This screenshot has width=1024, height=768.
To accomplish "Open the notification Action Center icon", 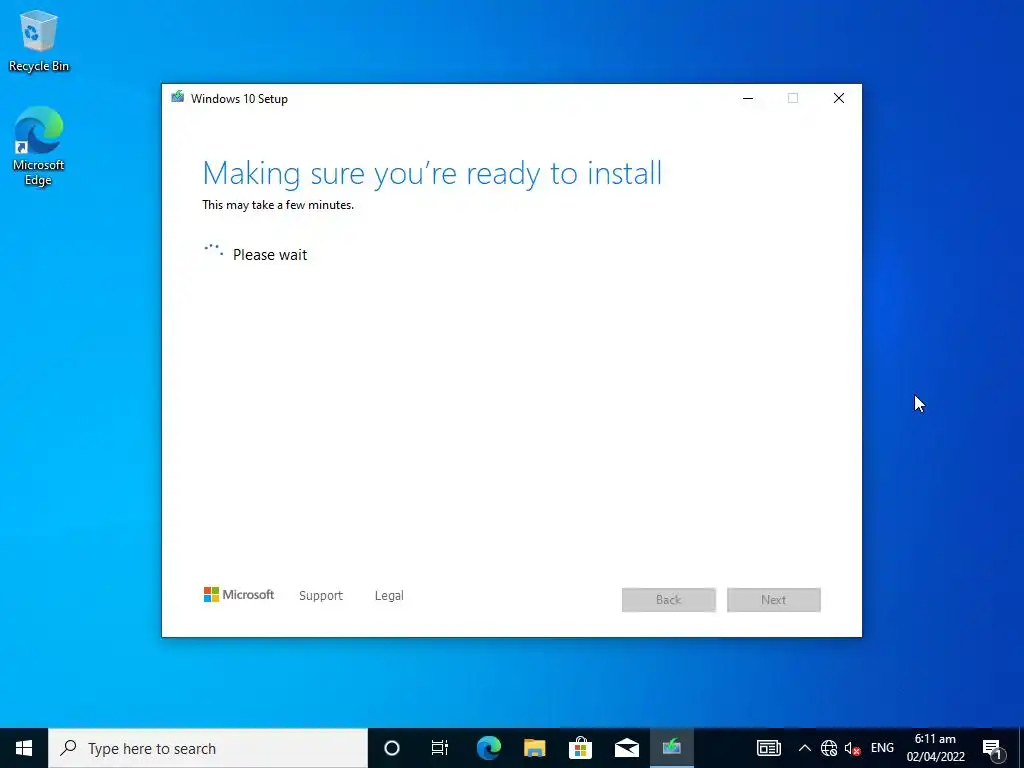I will tap(992, 748).
